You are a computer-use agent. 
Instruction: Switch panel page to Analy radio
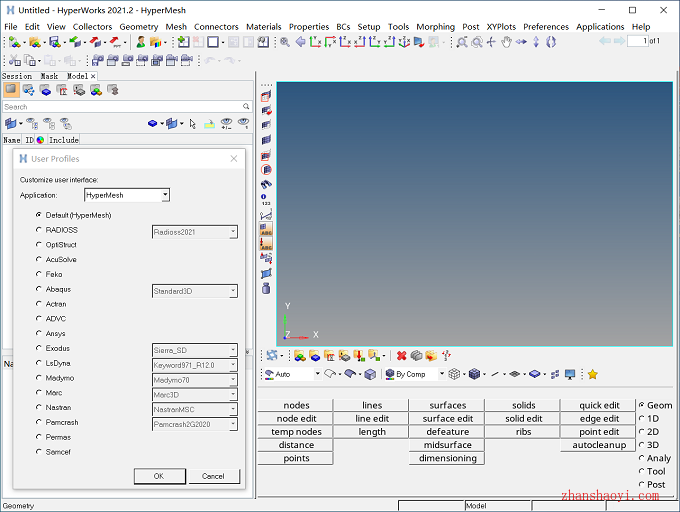click(641, 458)
